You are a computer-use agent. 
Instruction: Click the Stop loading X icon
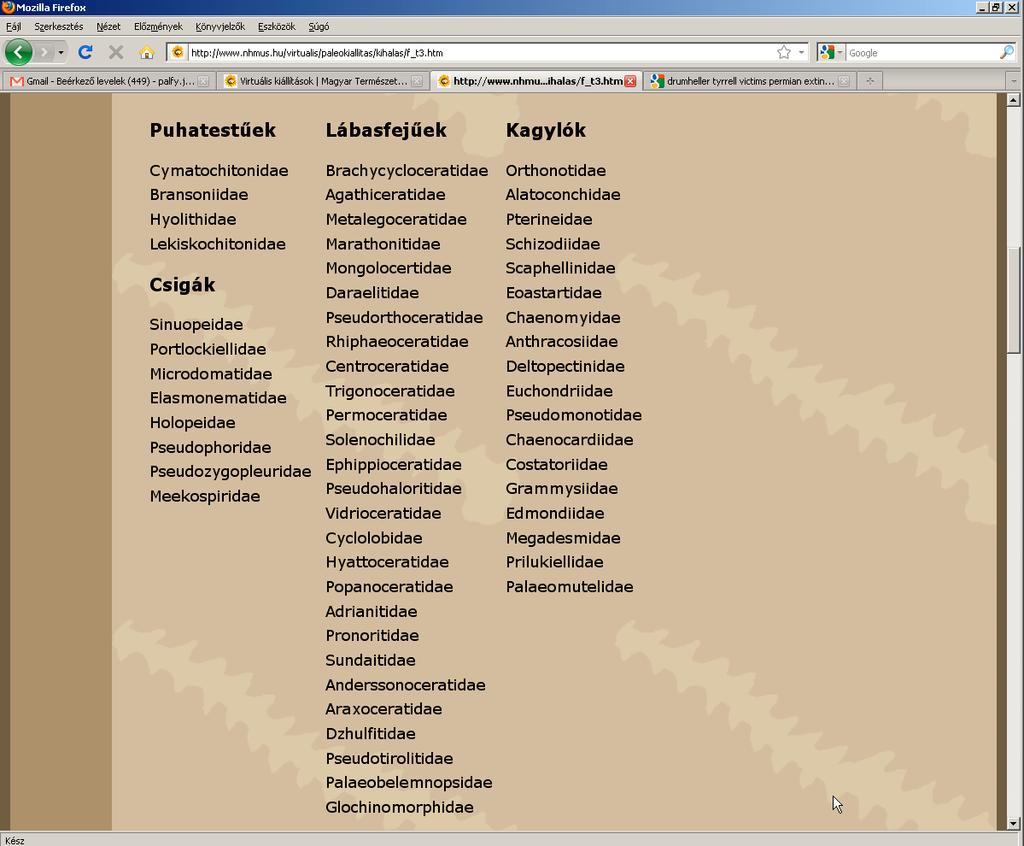[116, 52]
